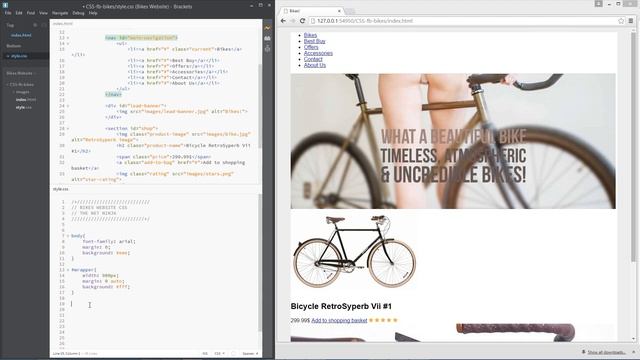Click the Accessories navigation link
This screenshot has height=360, width=640.
318,53
